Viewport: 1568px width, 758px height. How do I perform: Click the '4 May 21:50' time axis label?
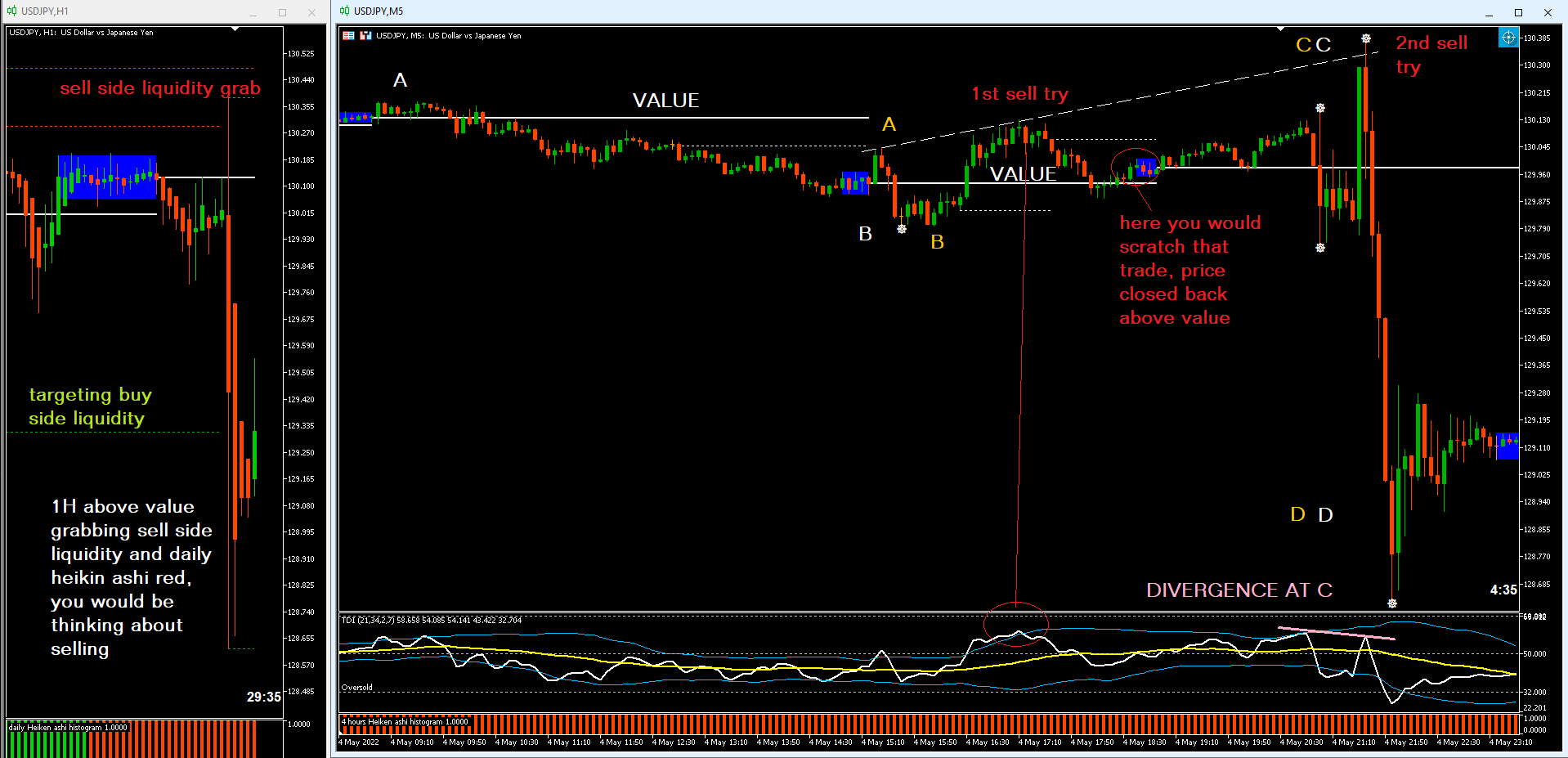(1406, 742)
